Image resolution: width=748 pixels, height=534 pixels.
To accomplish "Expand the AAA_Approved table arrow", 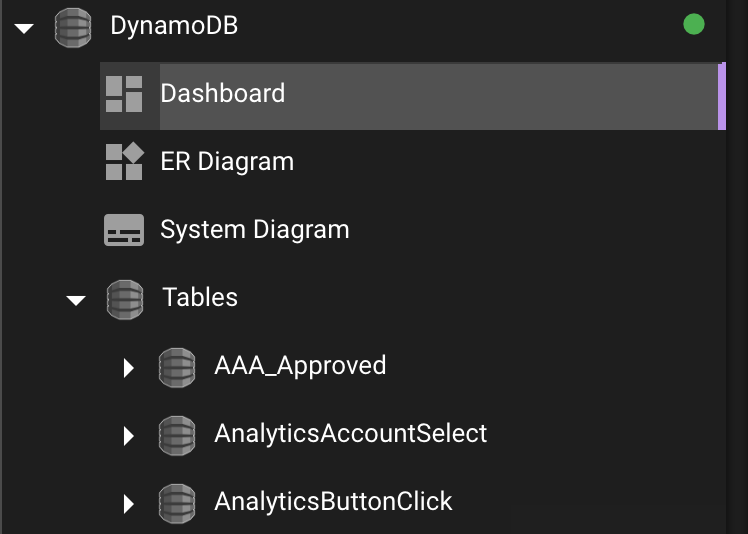I will pyautogui.click(x=128, y=368).
